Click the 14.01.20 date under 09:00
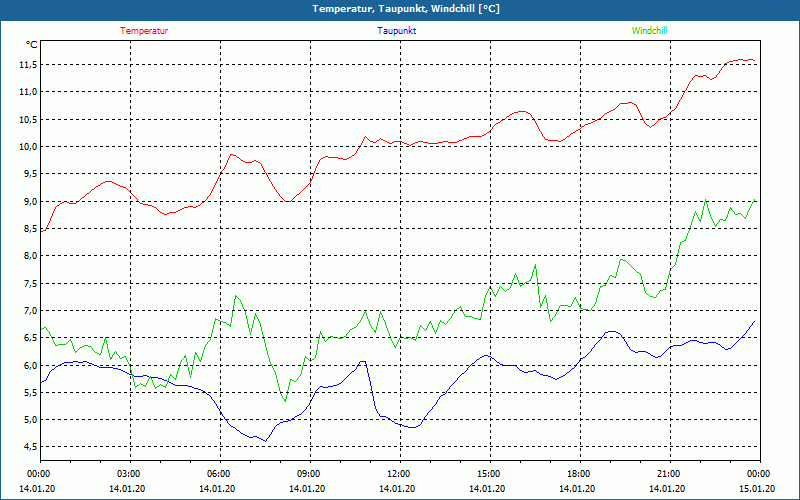800x500 pixels. 308,489
